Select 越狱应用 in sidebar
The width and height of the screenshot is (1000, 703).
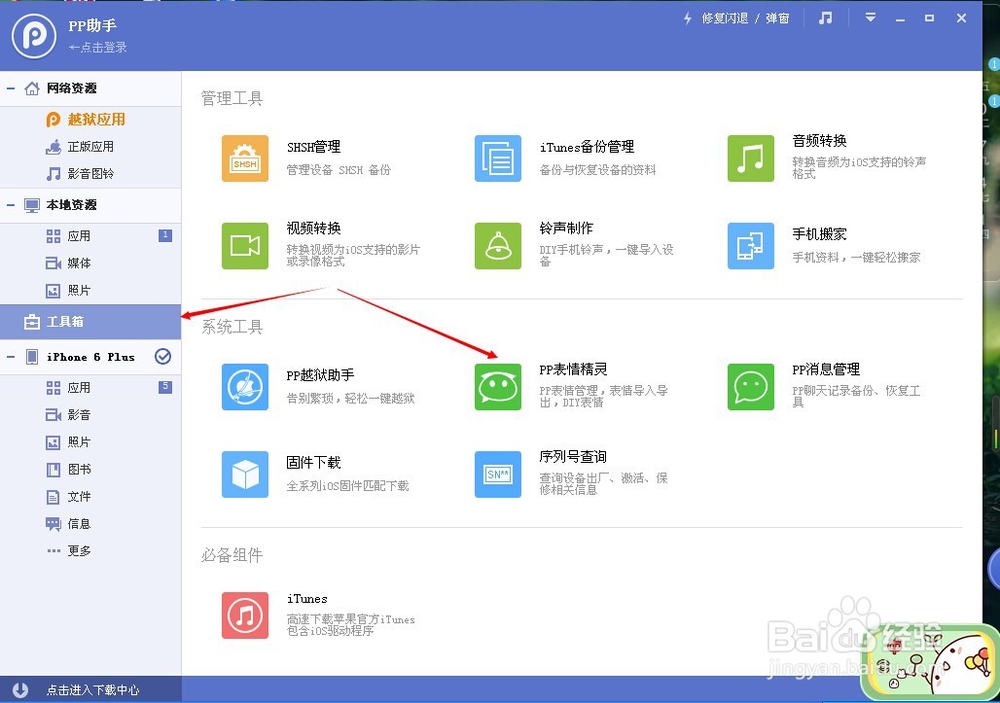[91, 119]
